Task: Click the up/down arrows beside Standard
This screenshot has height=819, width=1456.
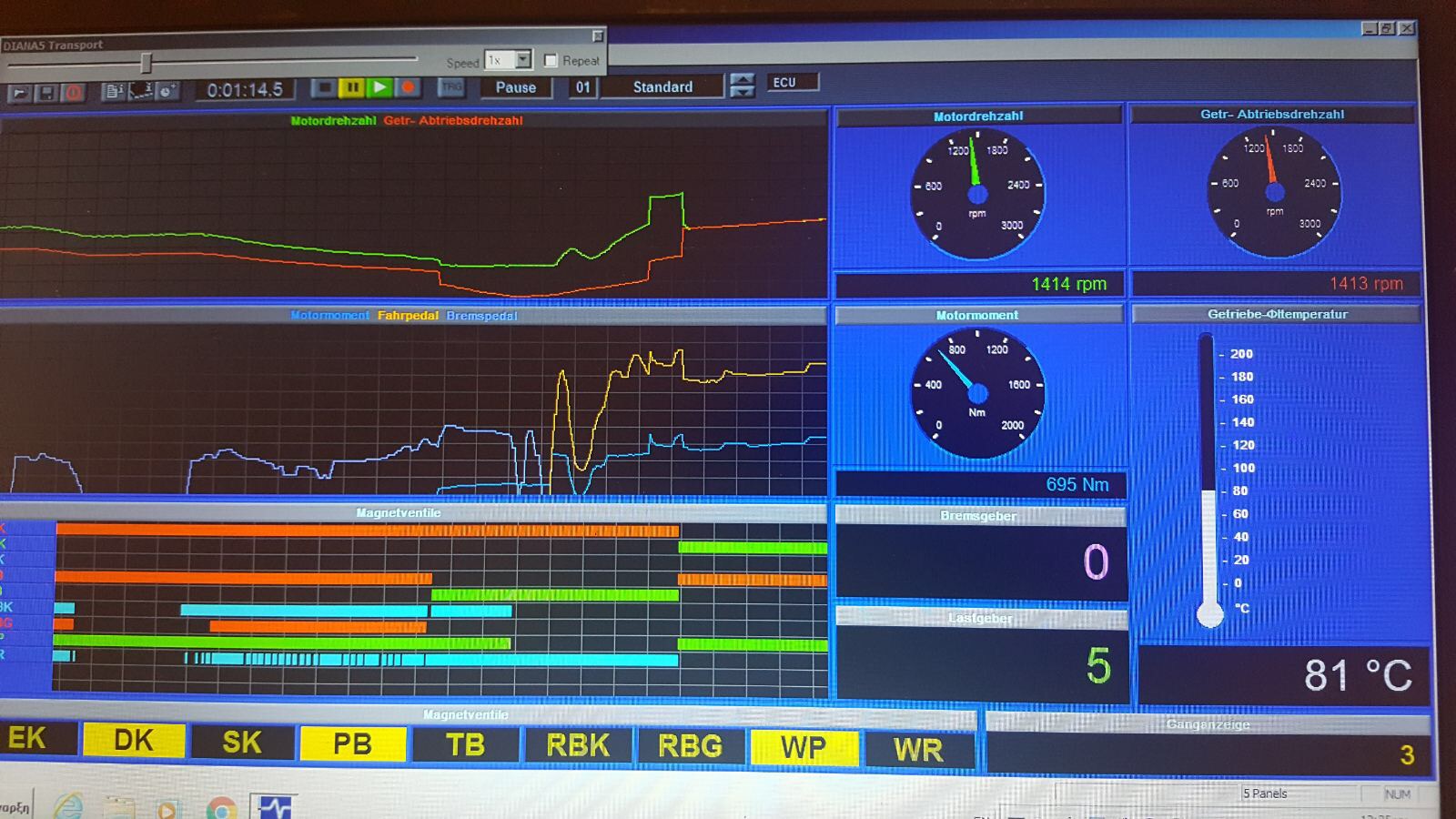Action: [743, 86]
